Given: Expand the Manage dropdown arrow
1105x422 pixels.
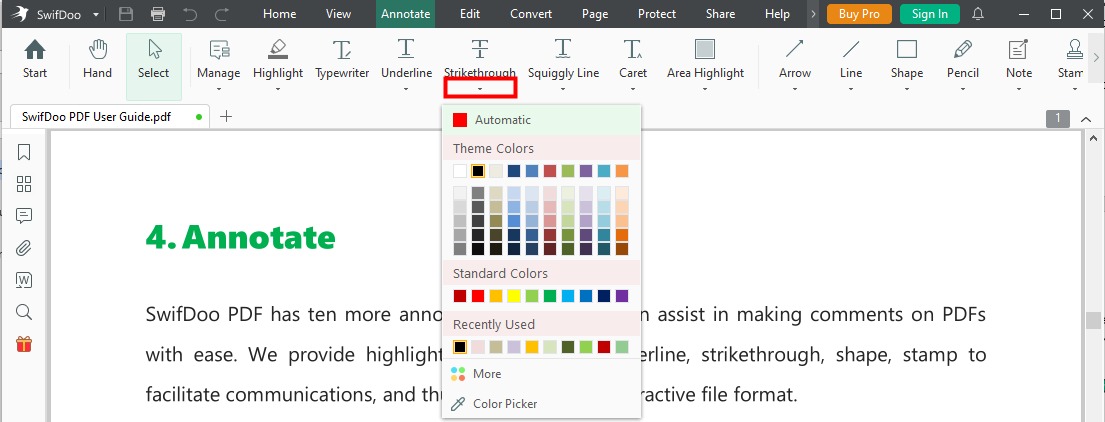Looking at the screenshot, I should click(218, 89).
